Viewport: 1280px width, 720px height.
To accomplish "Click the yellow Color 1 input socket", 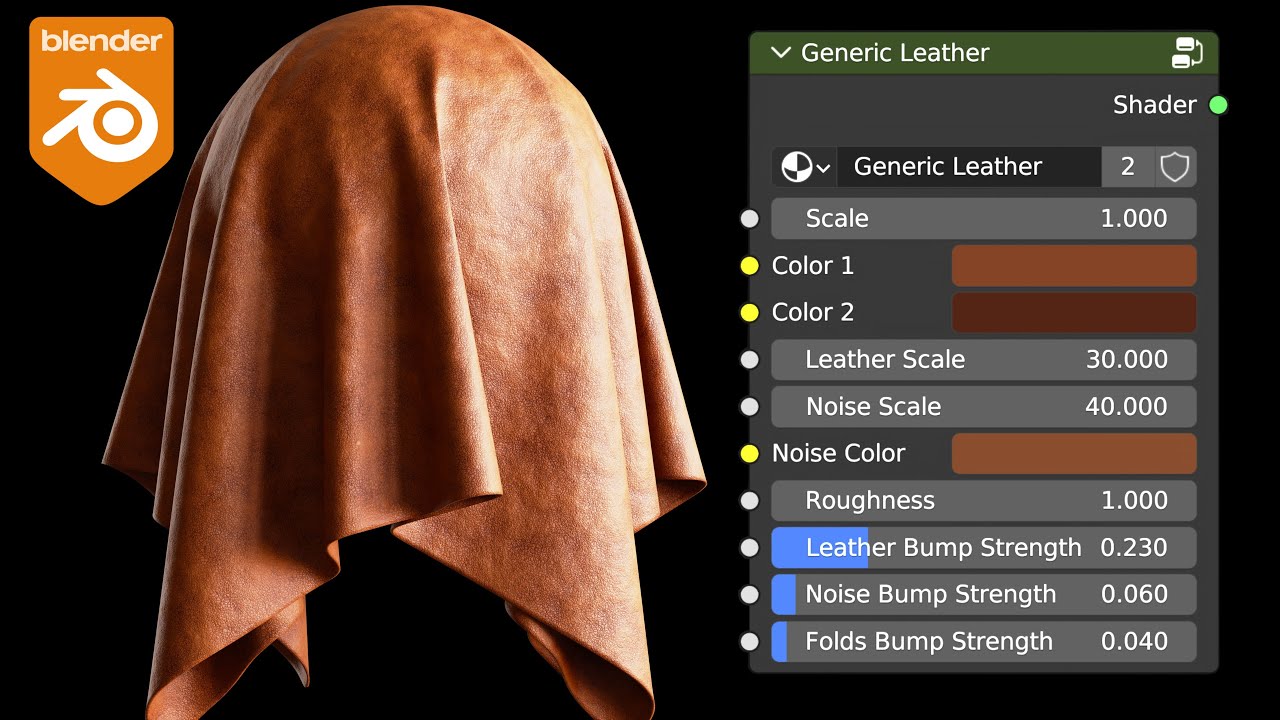I will pyautogui.click(x=750, y=266).
